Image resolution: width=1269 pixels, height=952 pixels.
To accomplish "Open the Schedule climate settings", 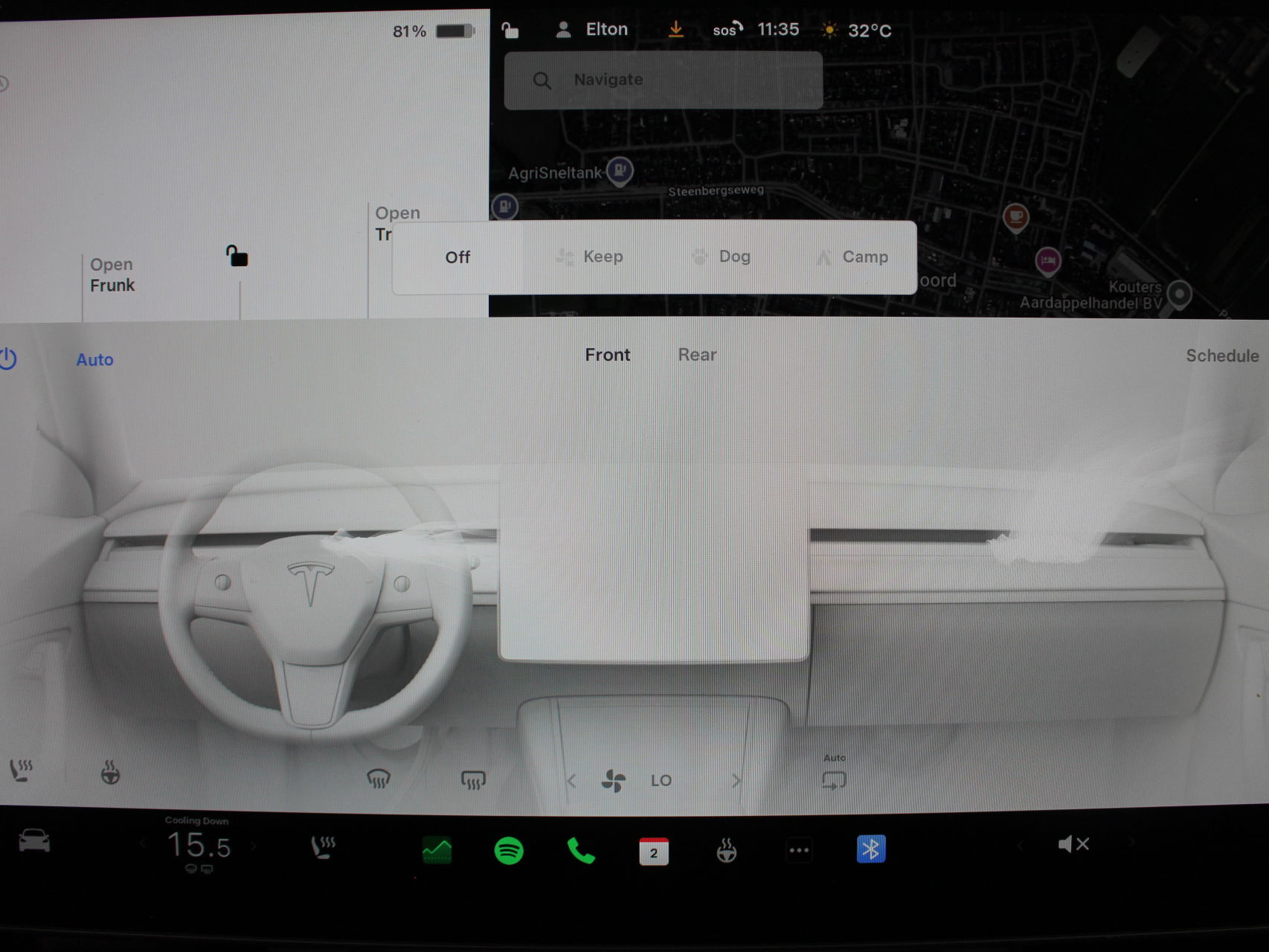I will coord(1222,356).
